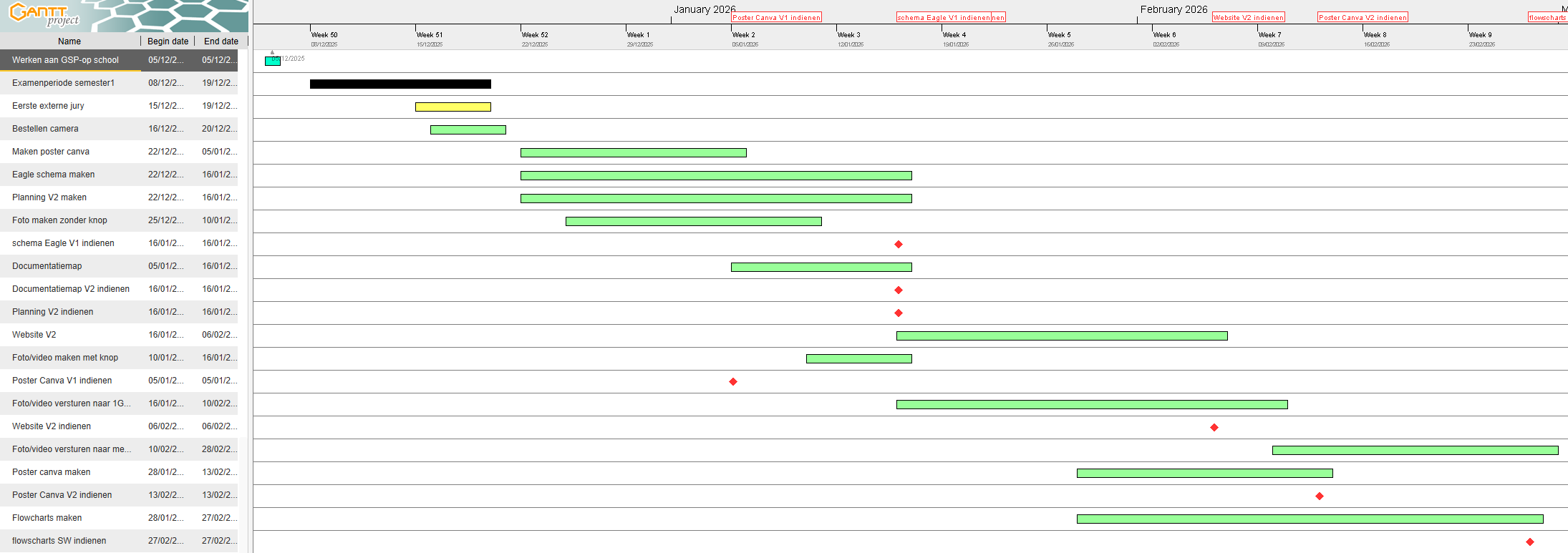
Task: Click the flowscharts SW indienen milestone diamond
Action: (1530, 542)
